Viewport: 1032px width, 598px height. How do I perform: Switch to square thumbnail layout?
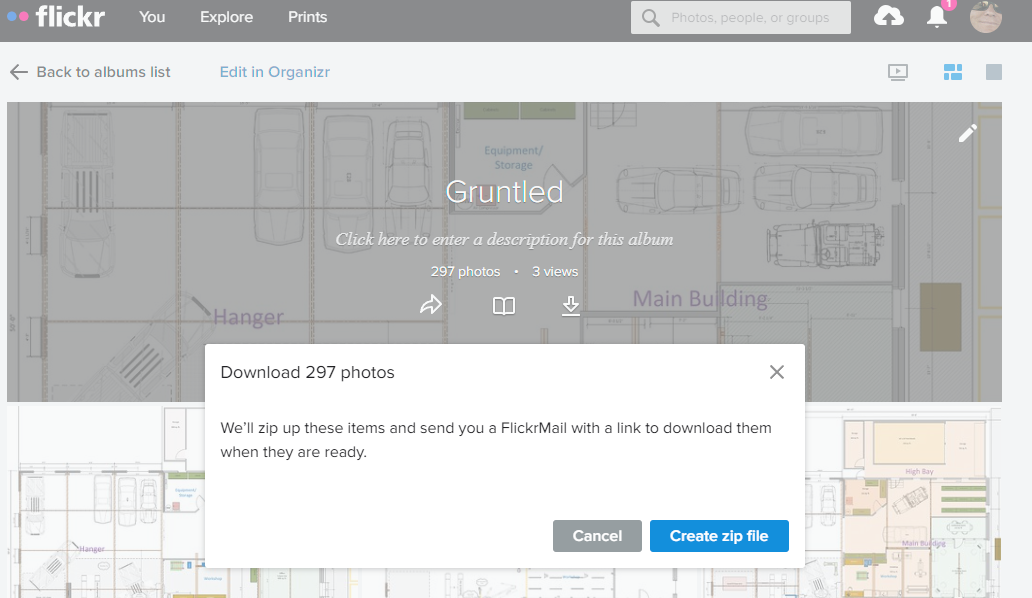click(993, 72)
